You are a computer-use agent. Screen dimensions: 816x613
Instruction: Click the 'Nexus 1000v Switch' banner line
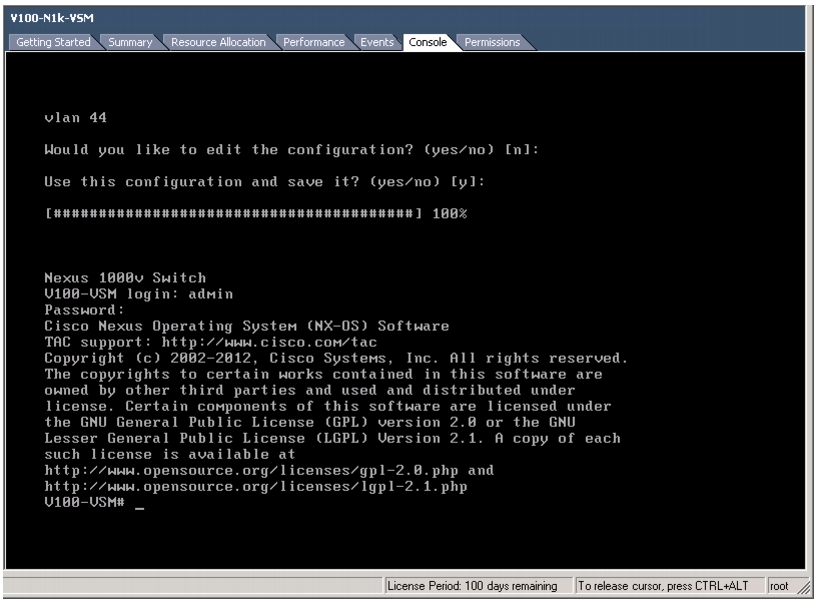(x=125, y=277)
